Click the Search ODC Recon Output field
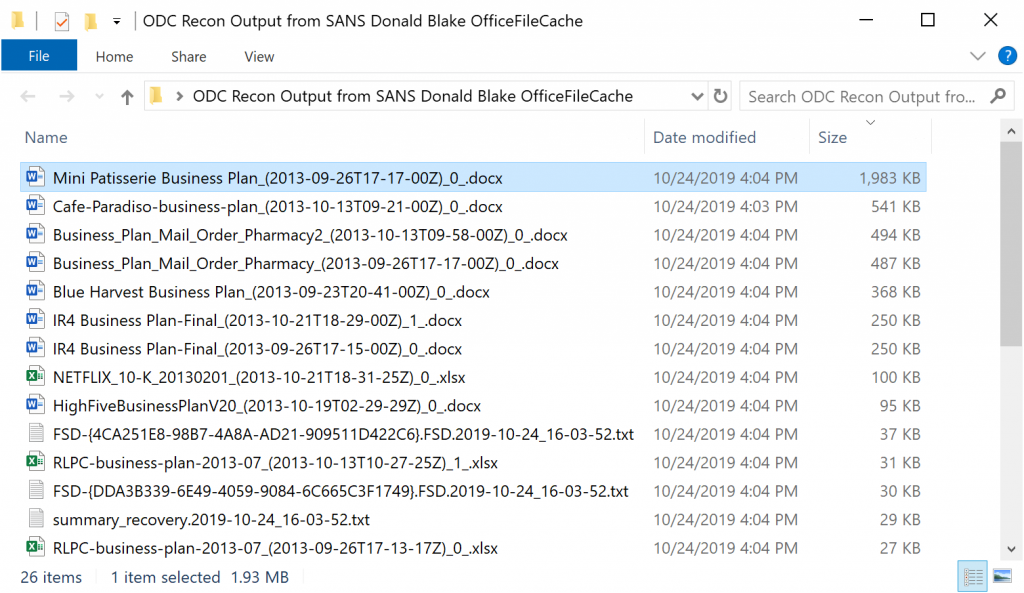 pyautogui.click(x=860, y=97)
